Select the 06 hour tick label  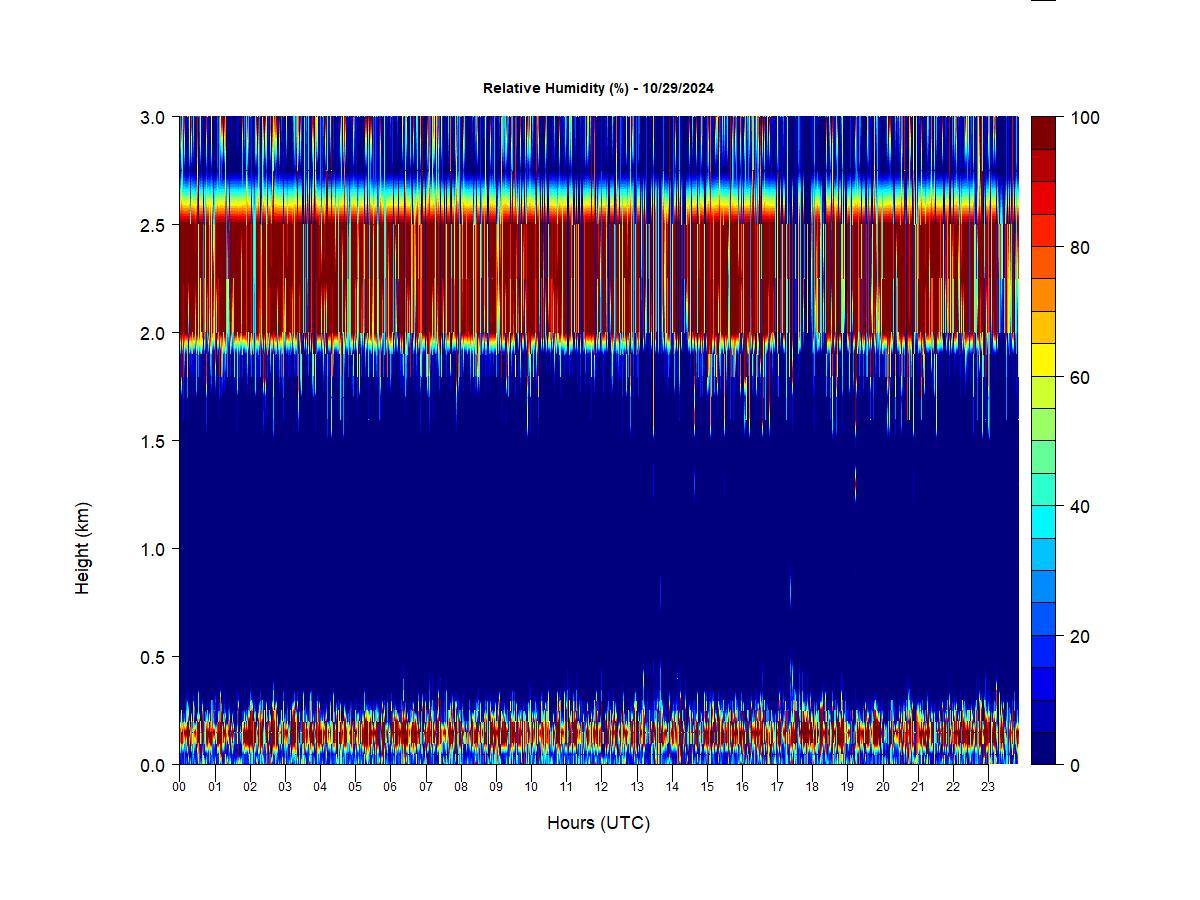390,787
